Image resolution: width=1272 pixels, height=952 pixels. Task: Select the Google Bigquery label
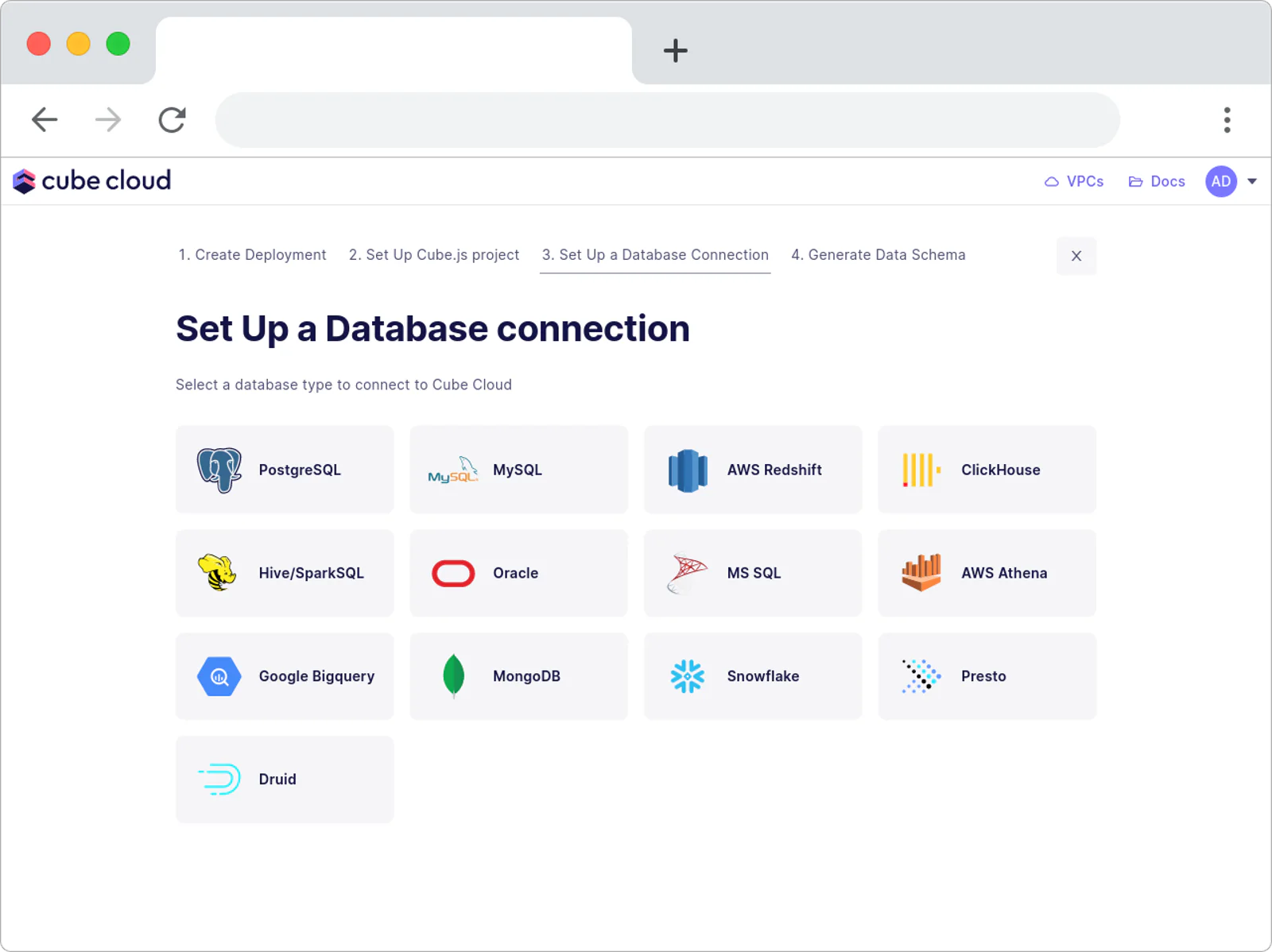coord(316,676)
